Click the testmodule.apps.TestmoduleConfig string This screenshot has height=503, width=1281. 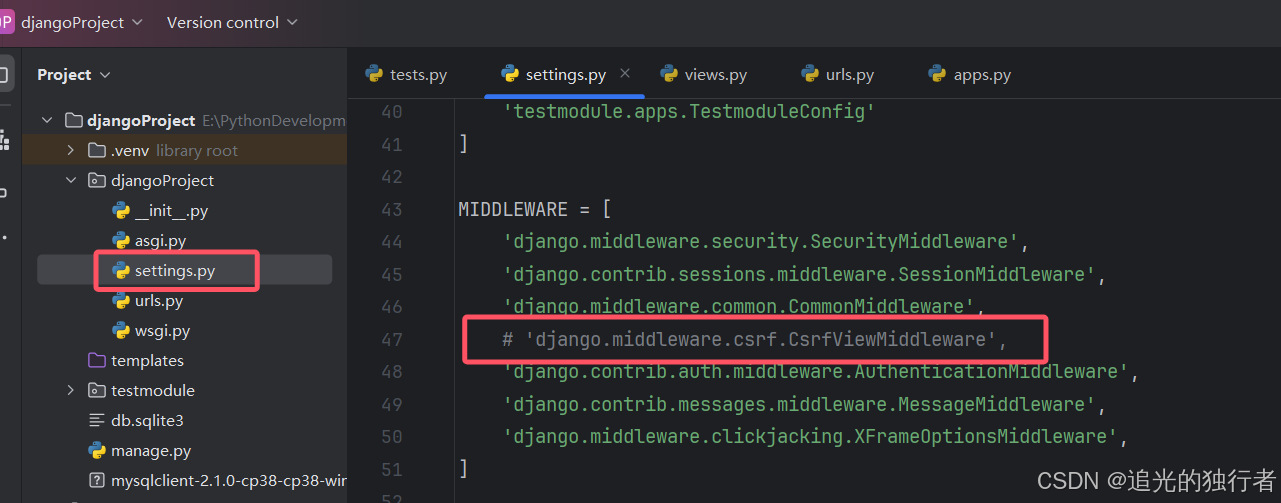(x=689, y=112)
